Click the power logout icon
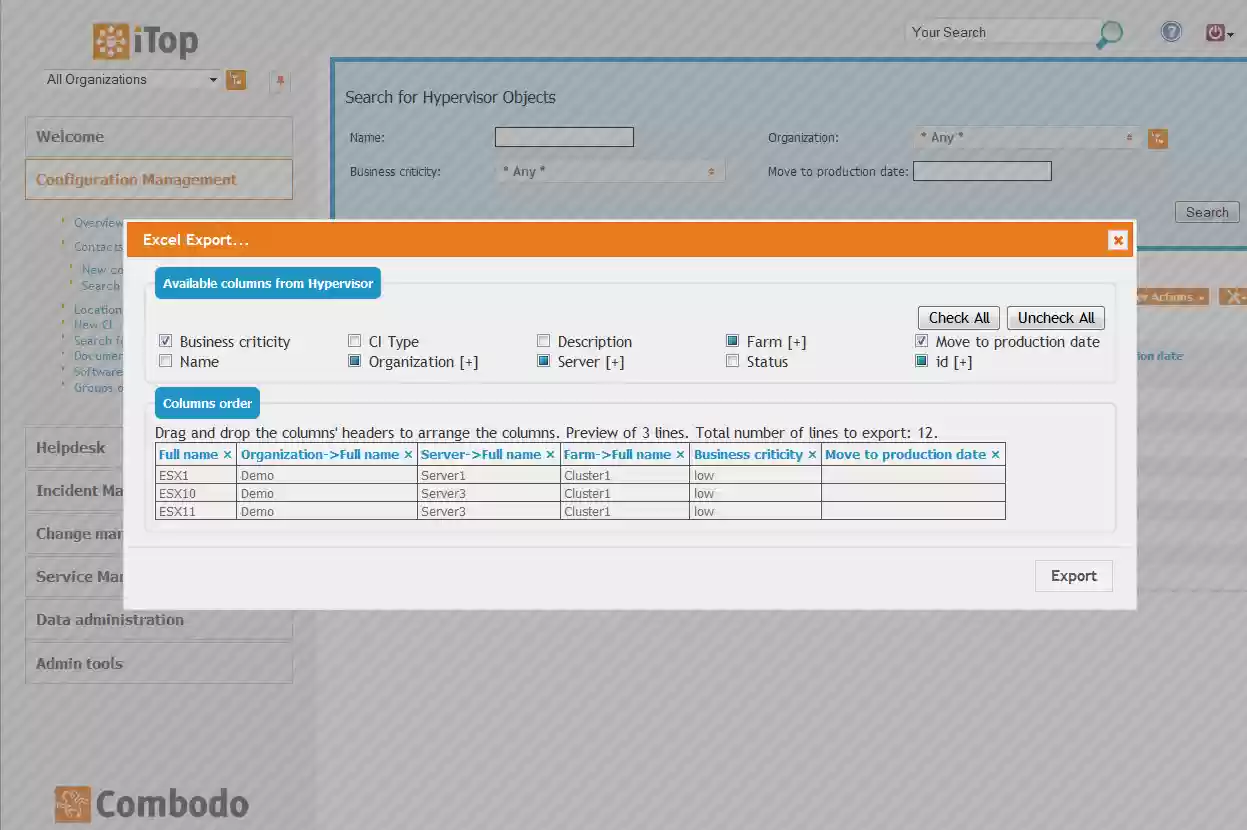Image resolution: width=1247 pixels, height=830 pixels. [1213, 31]
